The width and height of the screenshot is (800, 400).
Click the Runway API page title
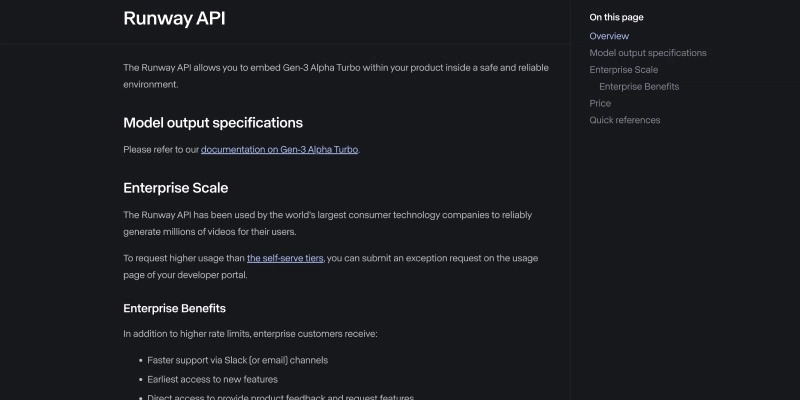pos(174,18)
